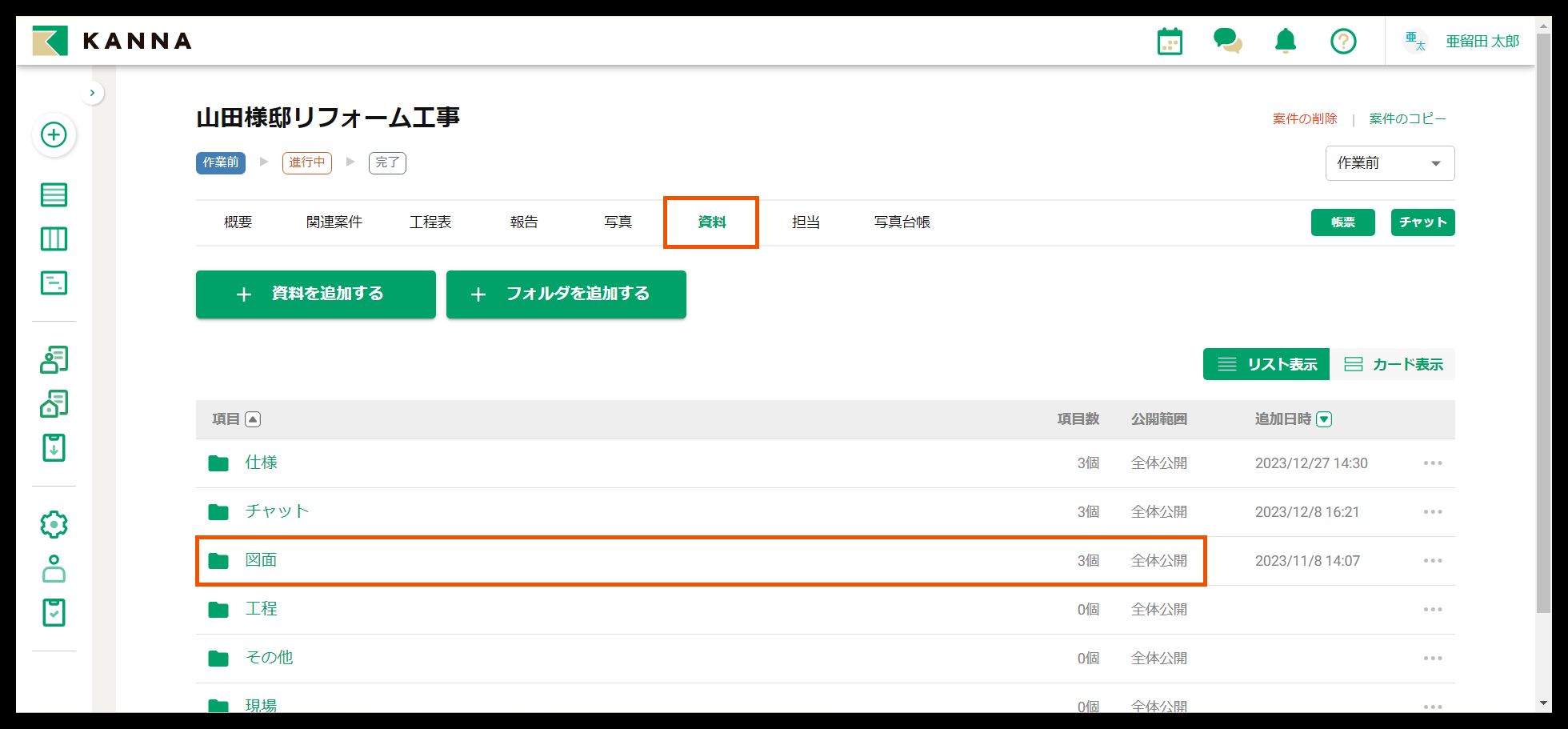Expand the sidebar with chevron arrow
1568x729 pixels.
pos(93,93)
